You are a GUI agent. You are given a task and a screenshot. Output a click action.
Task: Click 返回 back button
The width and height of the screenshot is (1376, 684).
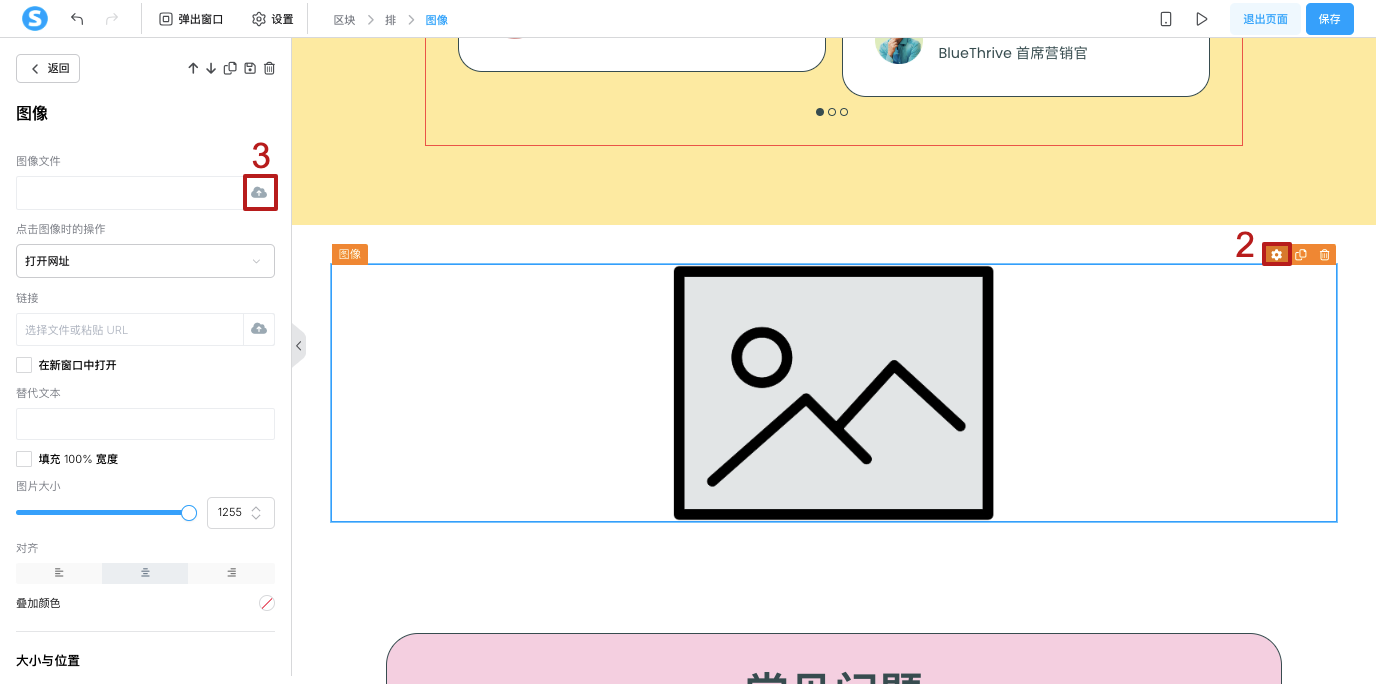(48, 68)
